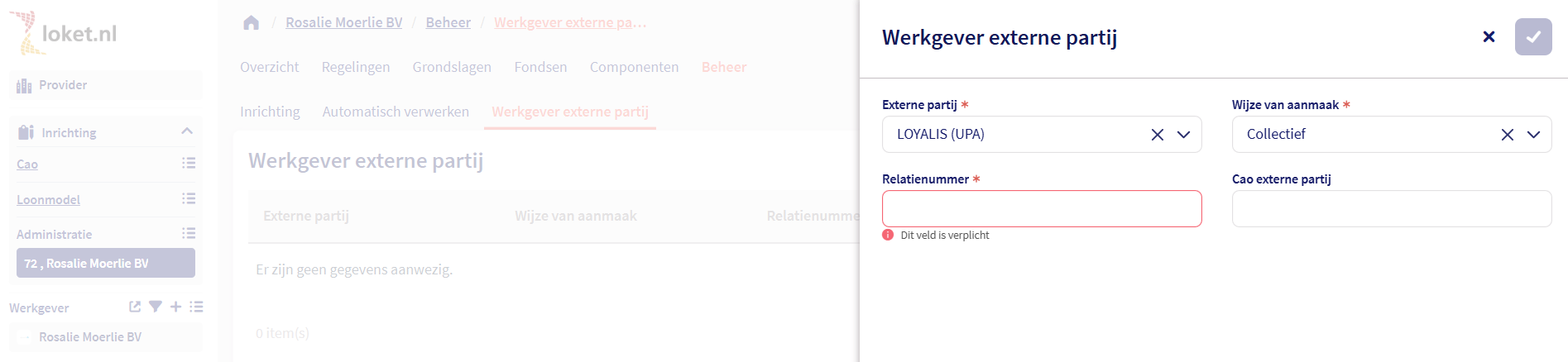1568x362 pixels.
Task: Open the Automatisch verwerken tab
Action: coord(396,112)
